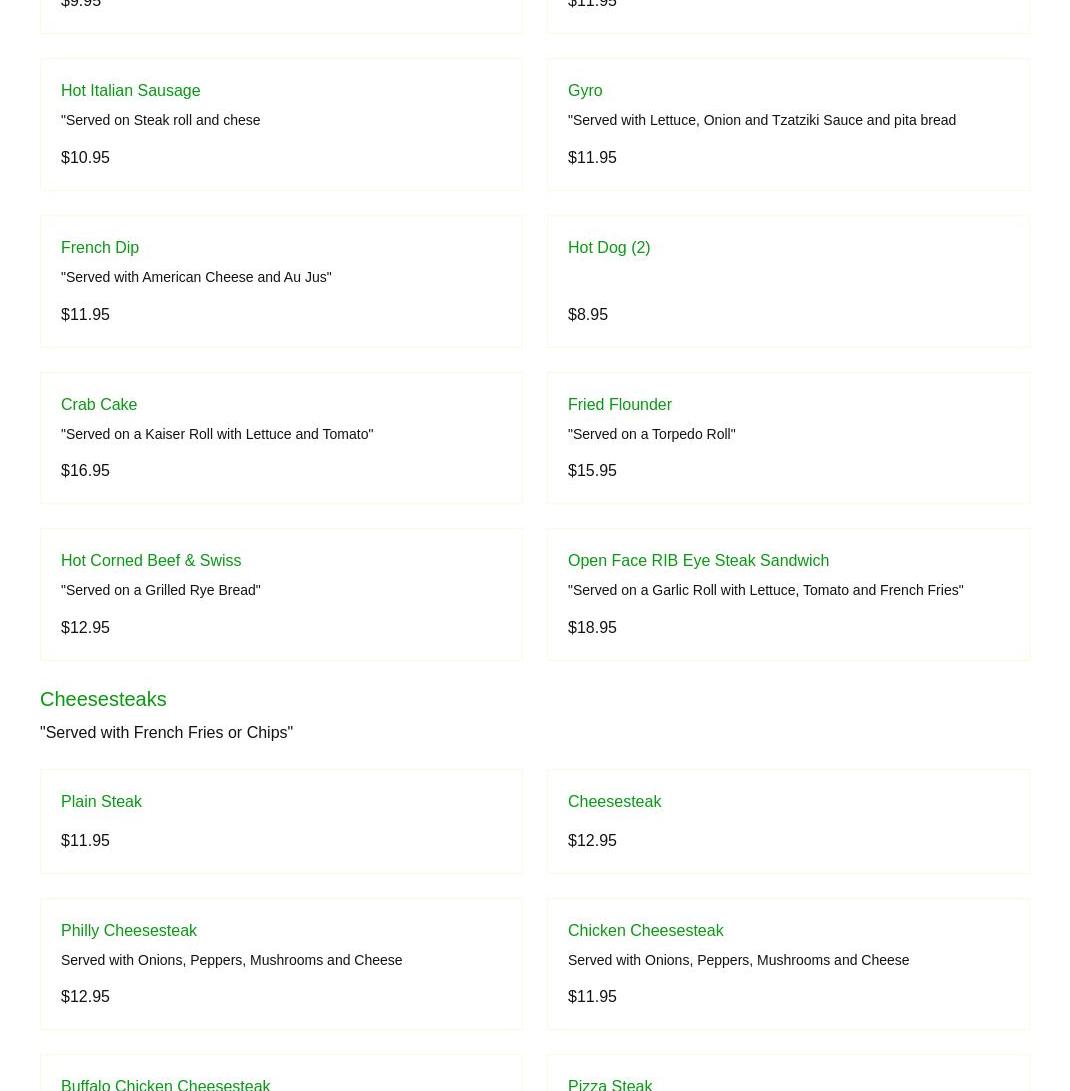Open the Cheesesteak menu item
Viewport: 1070px width, 1091px height.
pyautogui.click(x=614, y=802)
